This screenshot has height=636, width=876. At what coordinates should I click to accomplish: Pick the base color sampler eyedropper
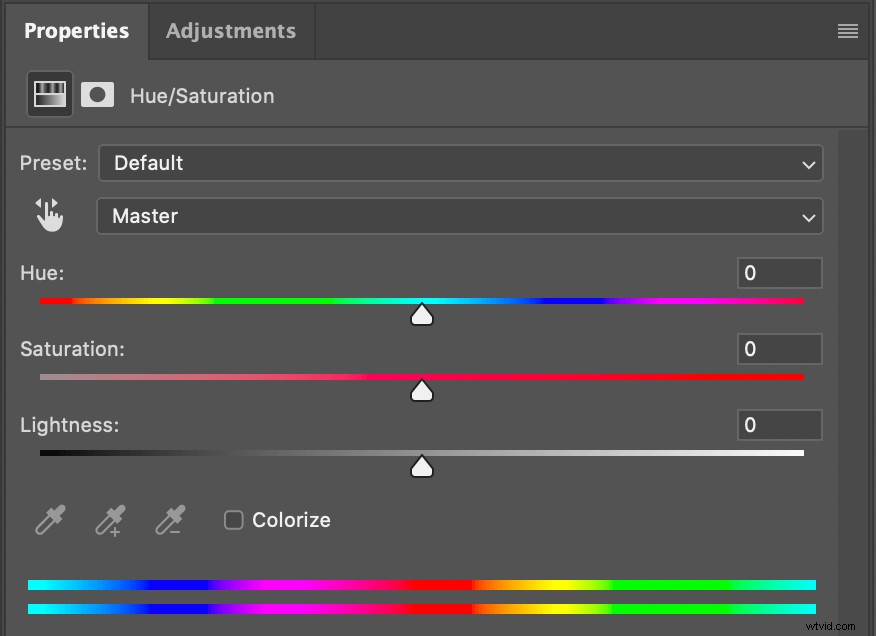49,519
